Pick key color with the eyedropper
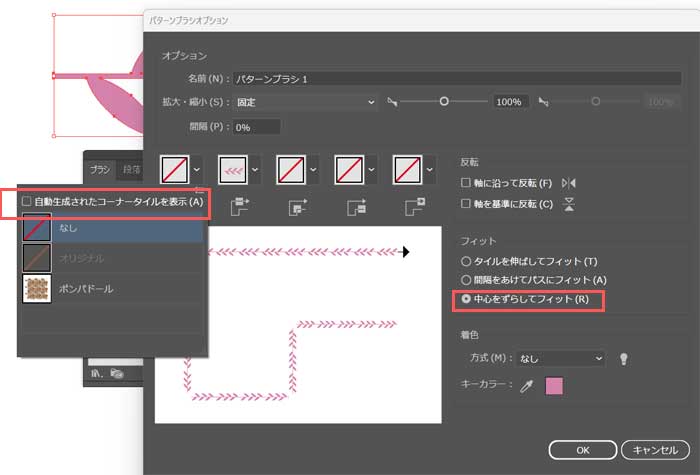This screenshot has height=475, width=700. (x=527, y=386)
